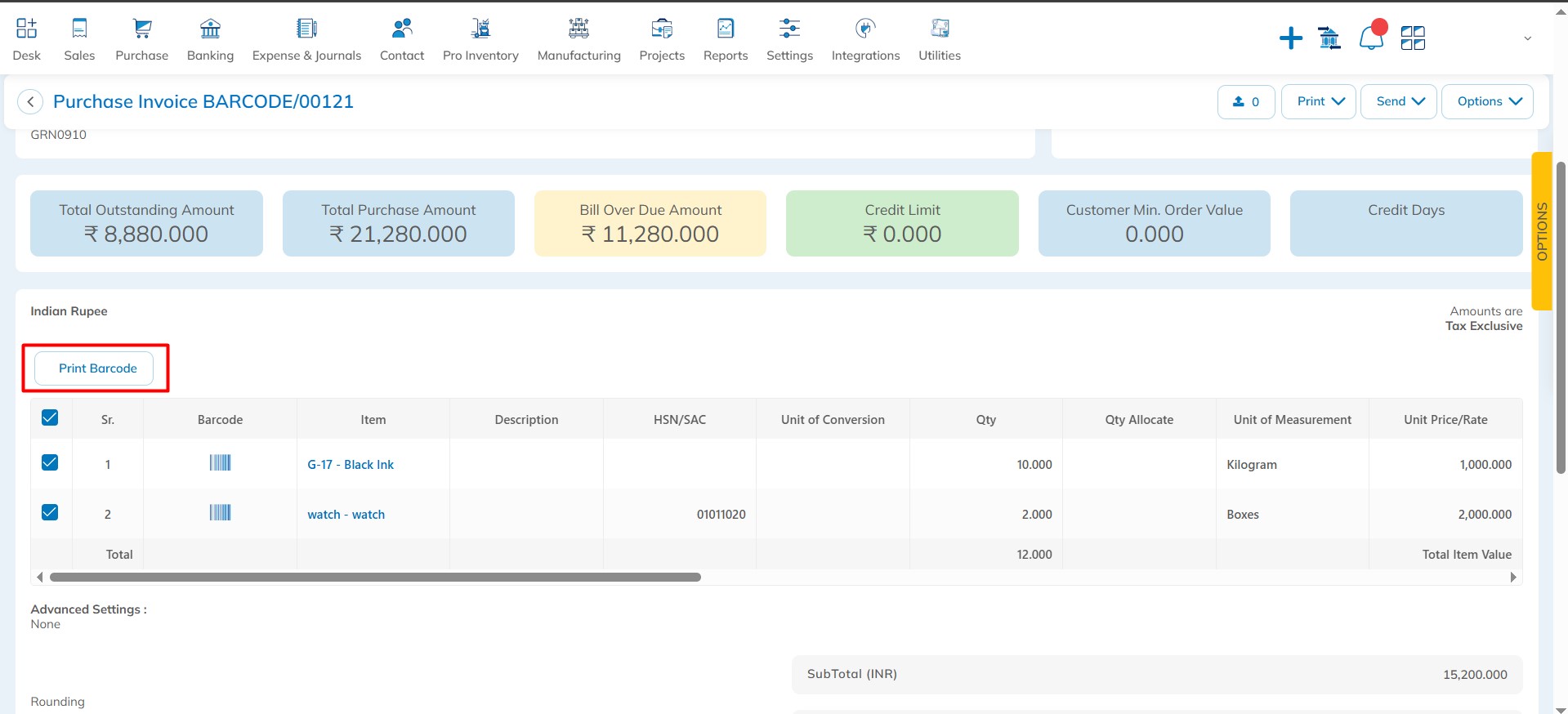Open the dashboard grid icon in header
The image size is (1568, 714).
(x=1413, y=38)
